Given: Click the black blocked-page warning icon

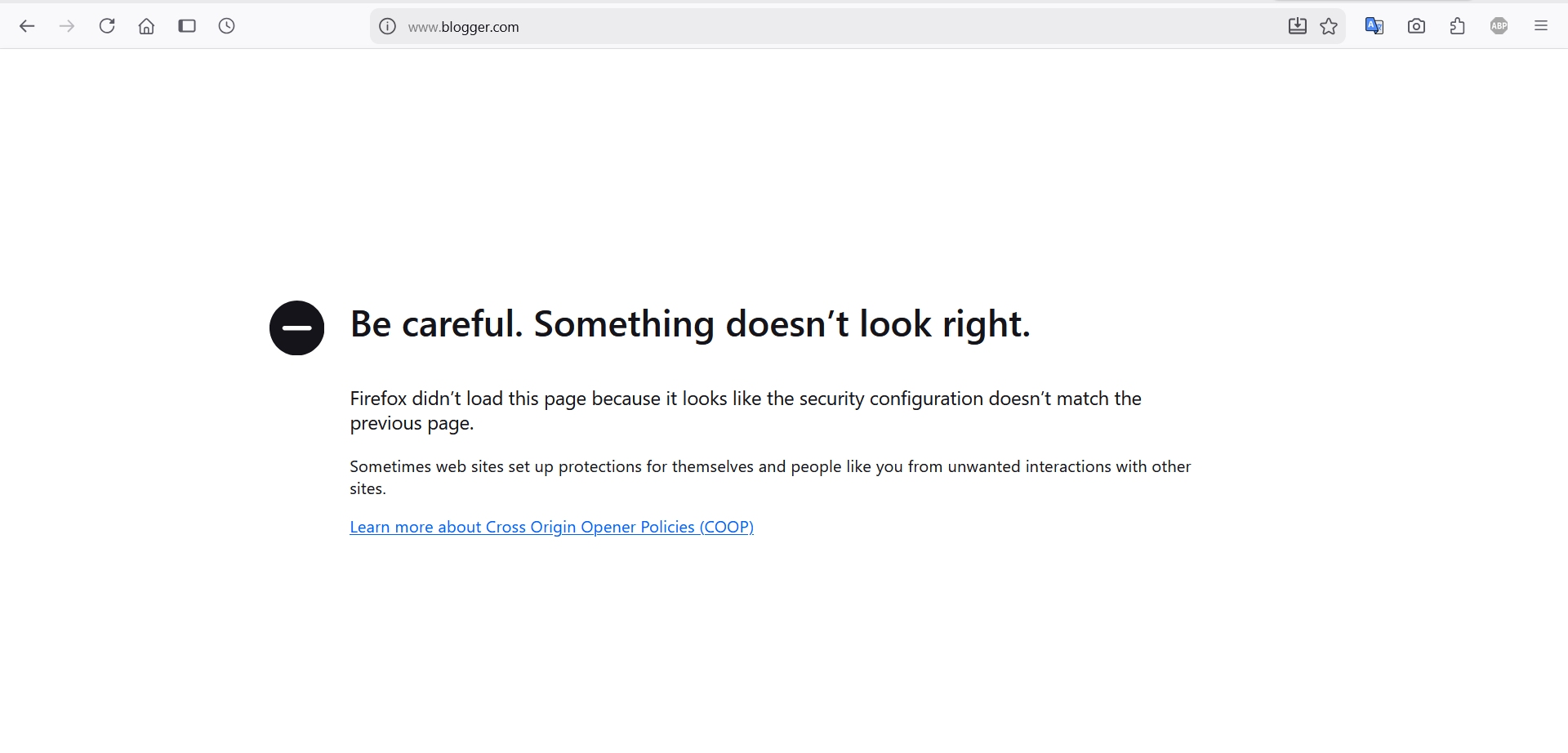Looking at the screenshot, I should point(297,327).
